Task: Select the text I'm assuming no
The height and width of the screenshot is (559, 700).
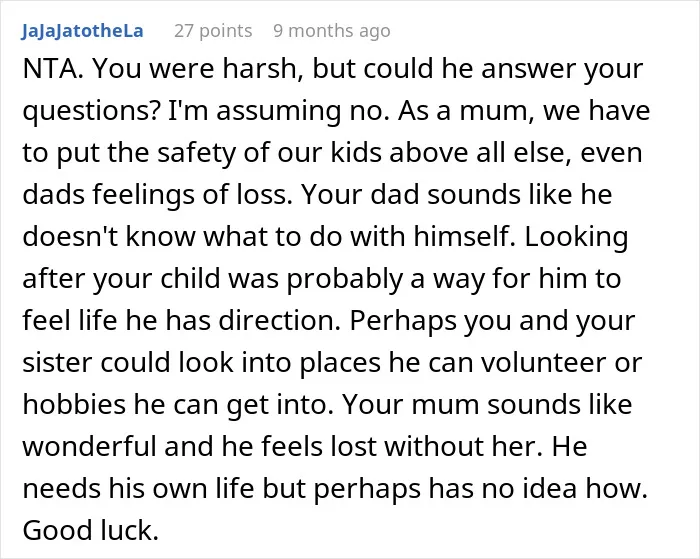Action: click(x=277, y=110)
